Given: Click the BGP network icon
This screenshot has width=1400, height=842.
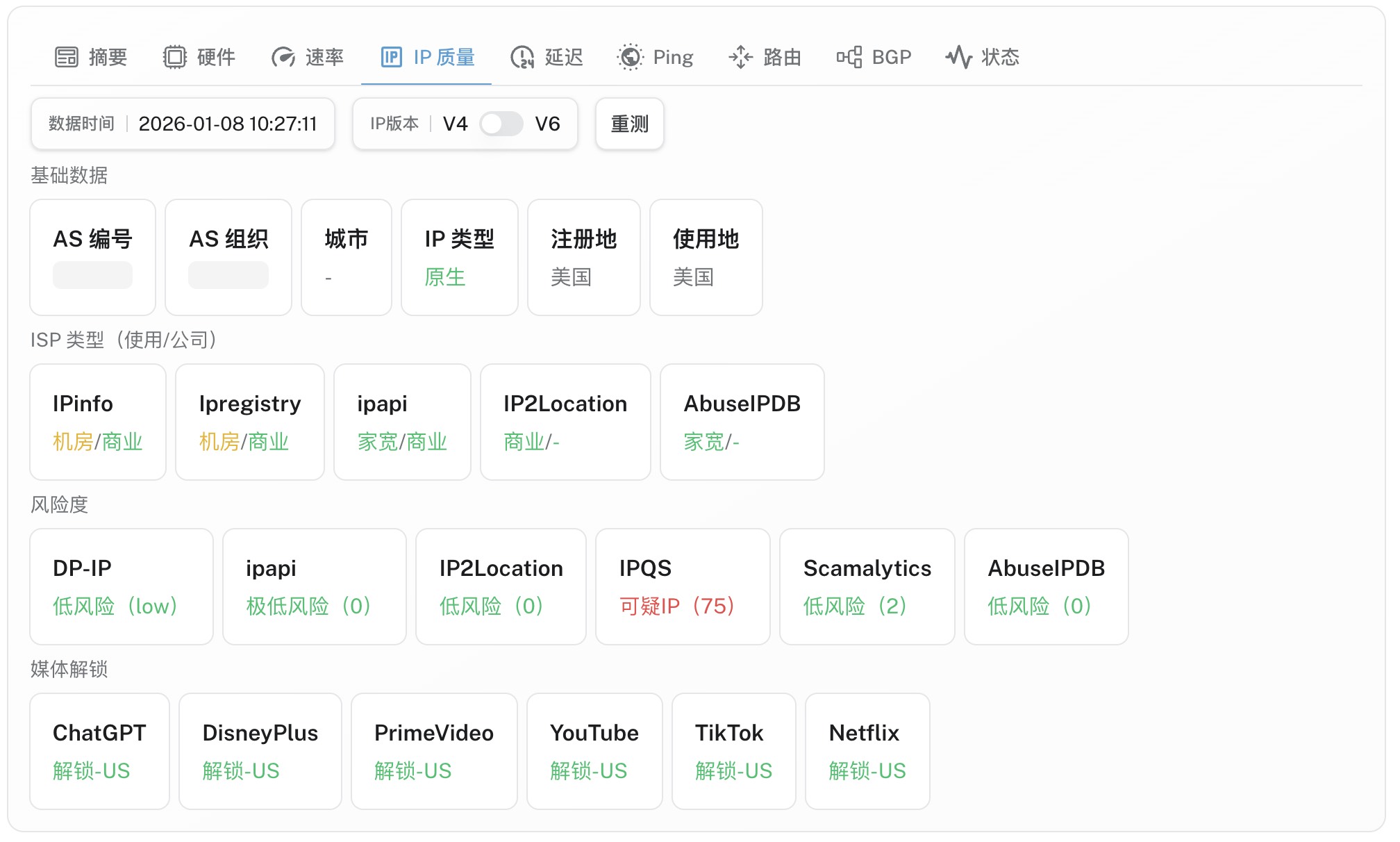Looking at the screenshot, I should click(x=849, y=57).
